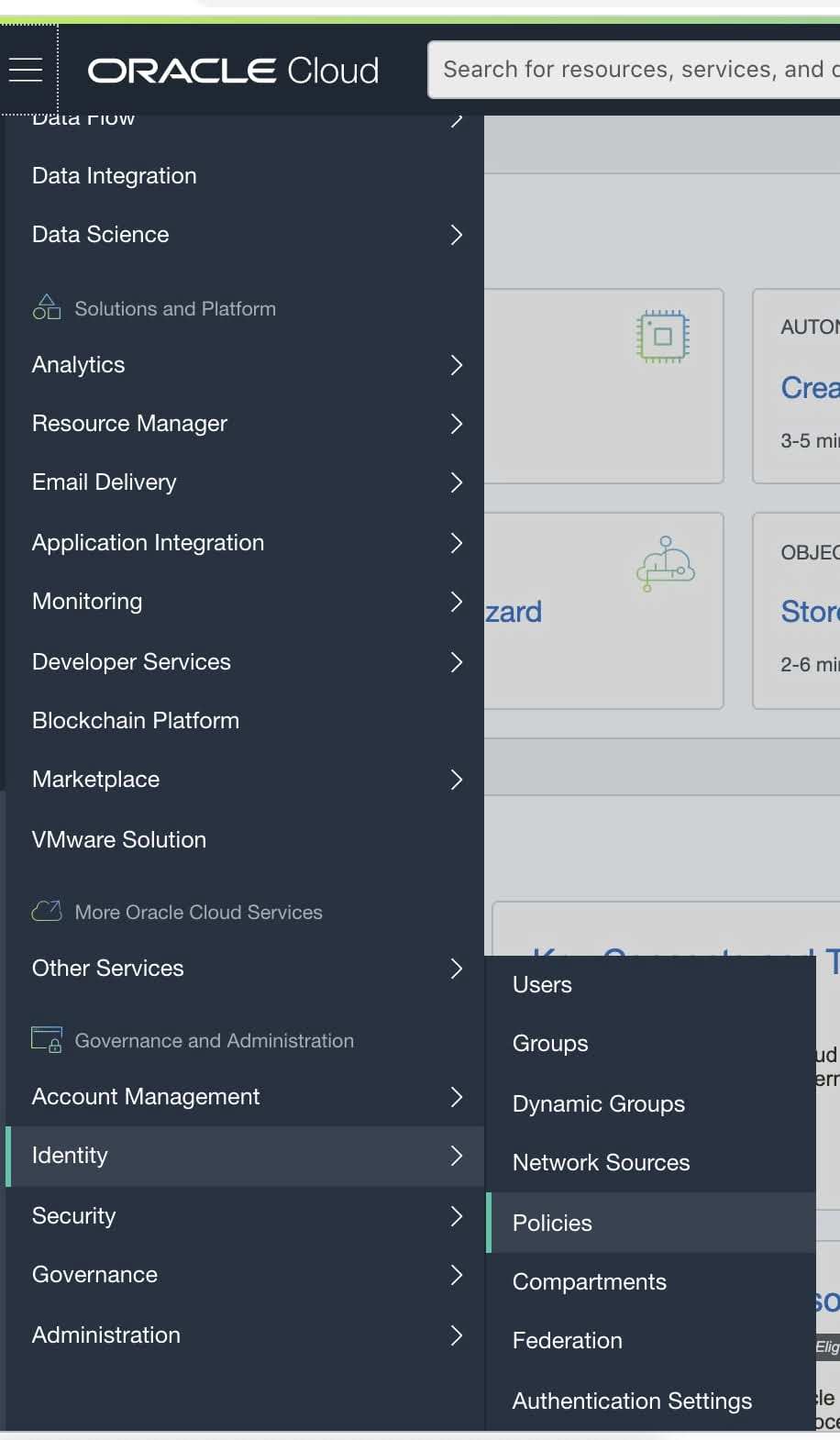Expand Monitoring submenu chevron
This screenshot has width=840, height=1440.
[x=457, y=602]
